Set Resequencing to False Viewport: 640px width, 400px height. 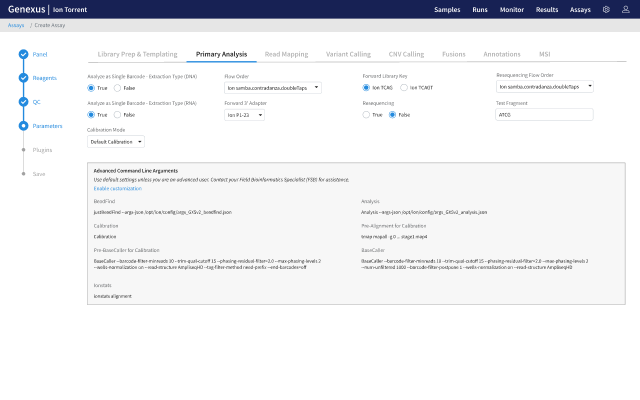pyautogui.click(x=392, y=115)
